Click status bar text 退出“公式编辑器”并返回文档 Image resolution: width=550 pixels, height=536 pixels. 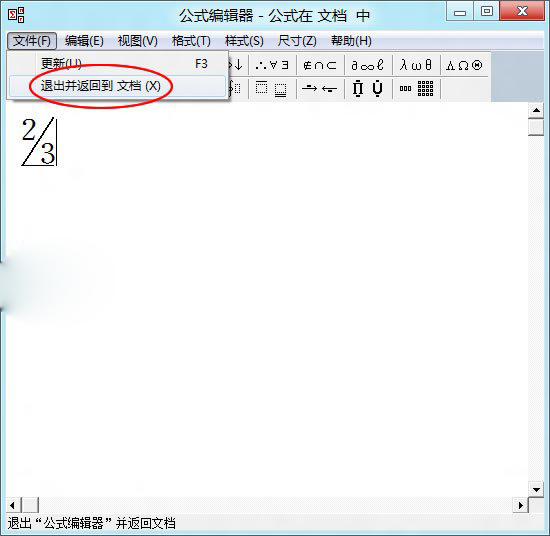[91, 523]
